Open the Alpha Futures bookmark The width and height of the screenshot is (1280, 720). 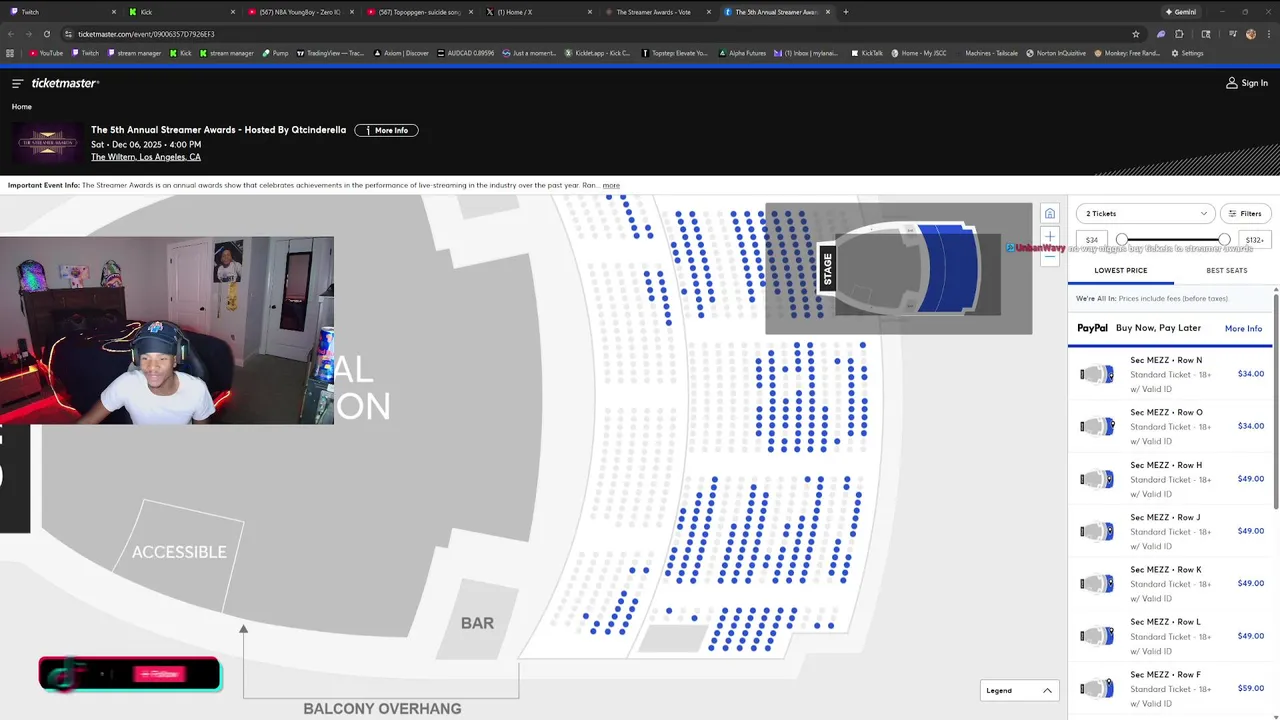(x=742, y=53)
